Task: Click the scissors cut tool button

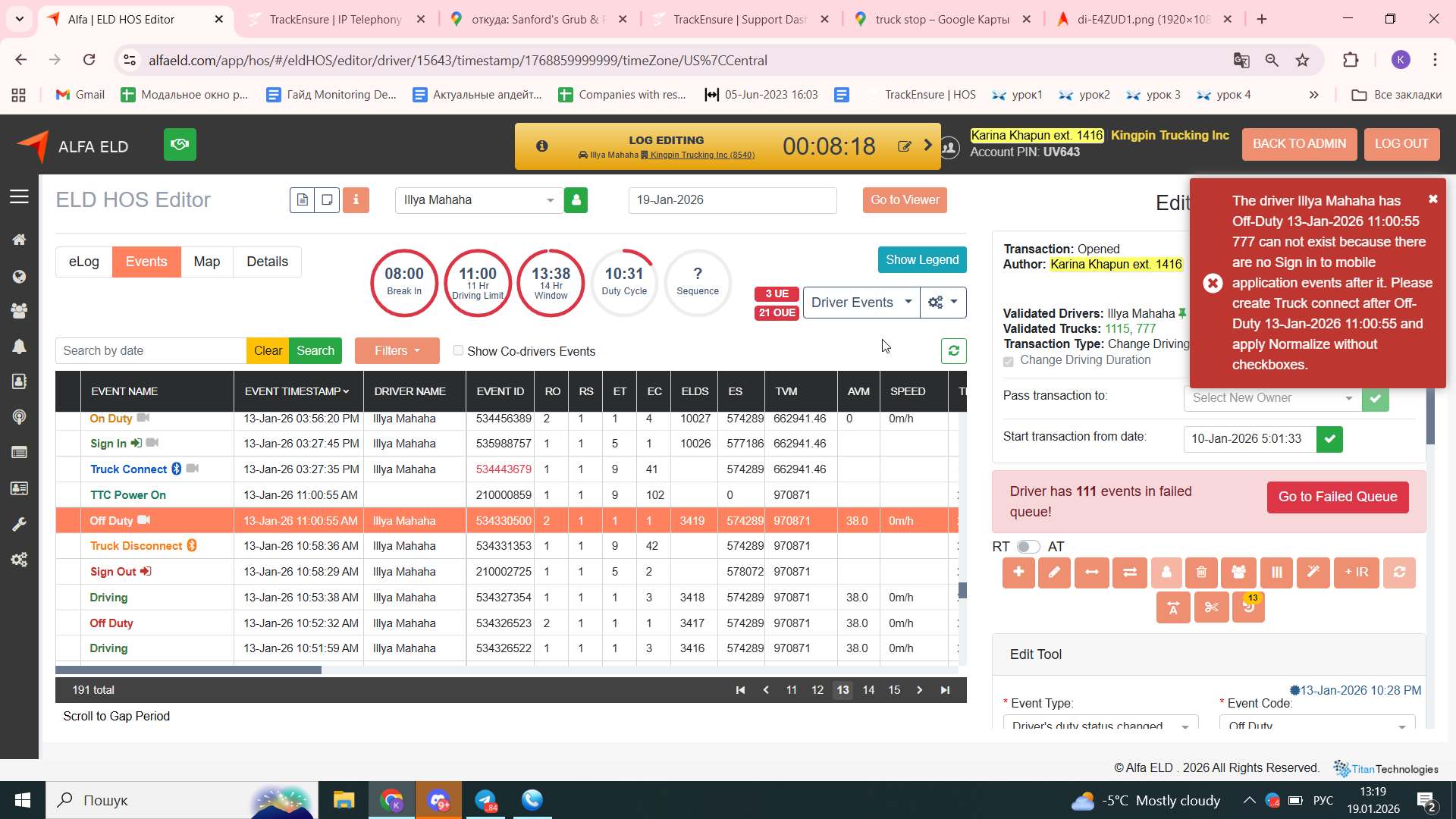Action: point(1211,607)
